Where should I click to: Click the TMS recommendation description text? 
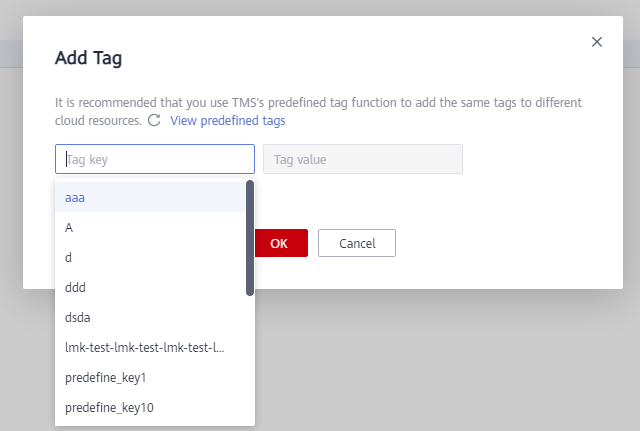tap(318, 111)
